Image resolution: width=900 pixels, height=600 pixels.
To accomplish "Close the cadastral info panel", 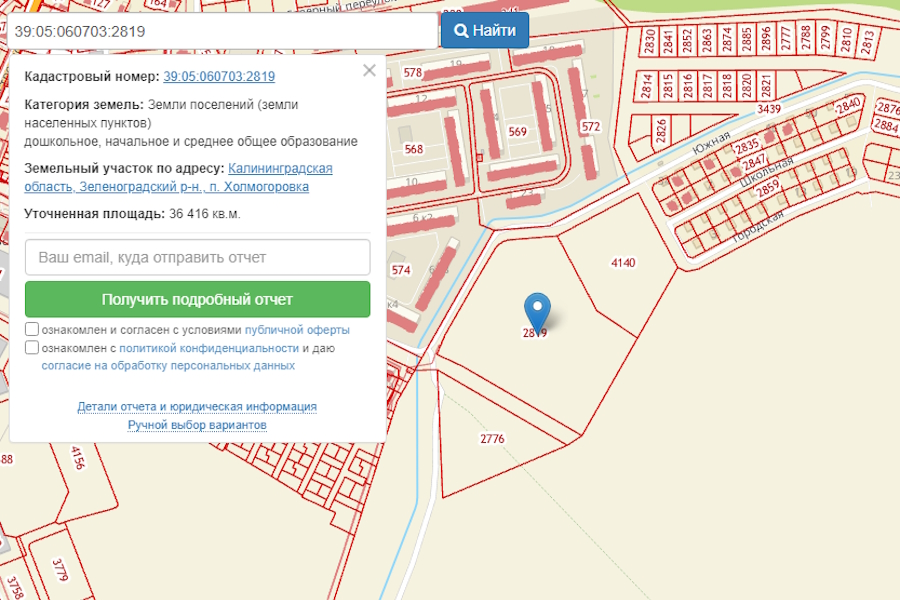I will 369,70.
